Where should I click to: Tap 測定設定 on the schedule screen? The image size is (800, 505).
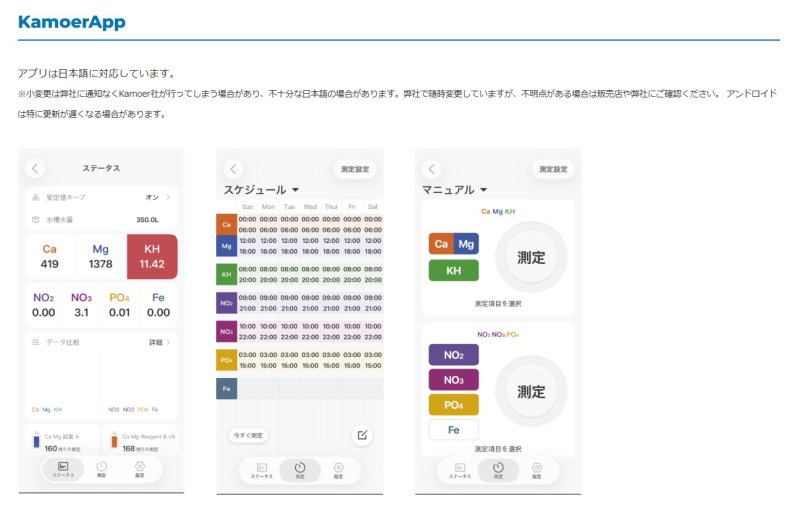(x=355, y=169)
